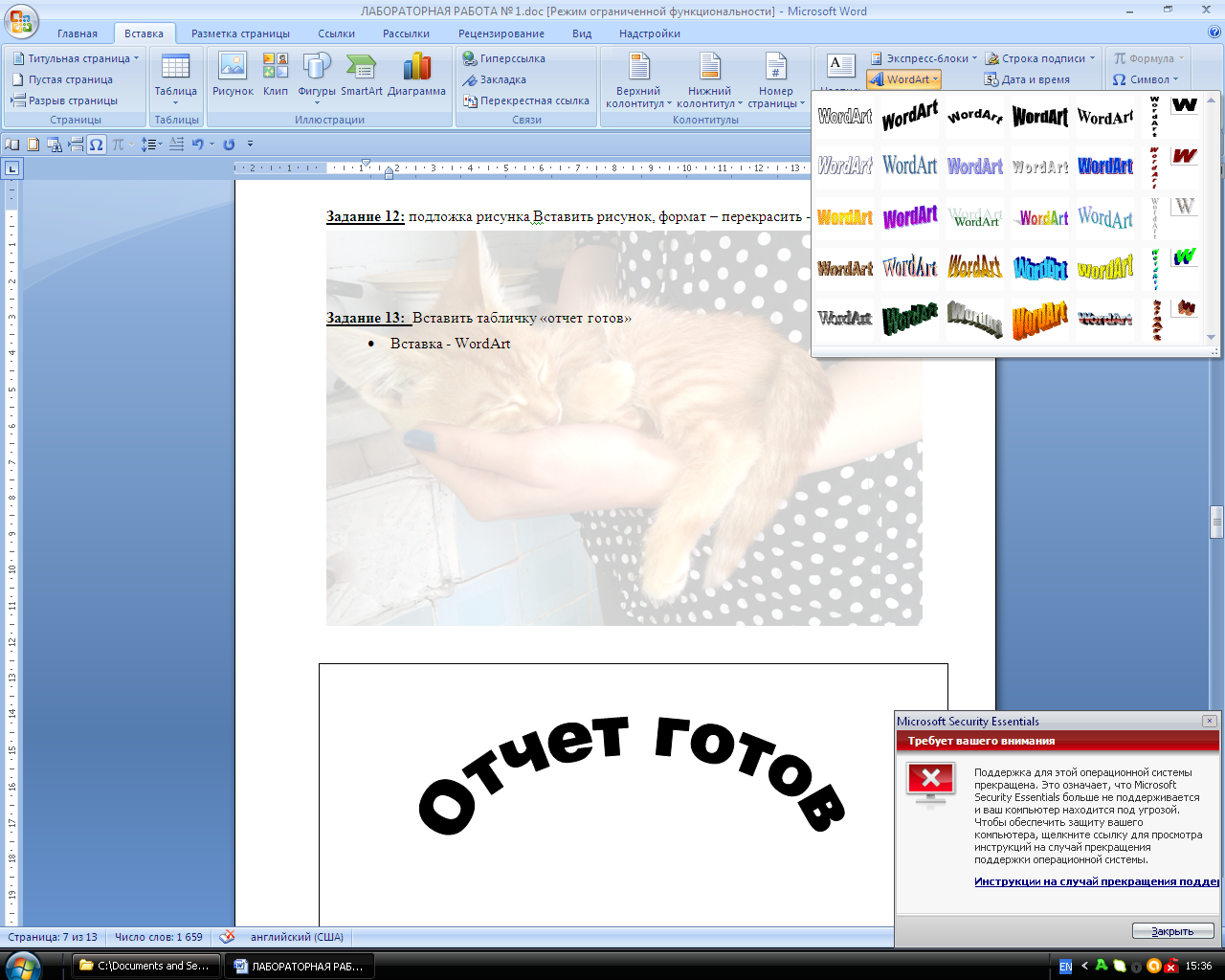The height and width of the screenshot is (980, 1225).
Task: Click the Windows Start orb
Action: (21, 966)
